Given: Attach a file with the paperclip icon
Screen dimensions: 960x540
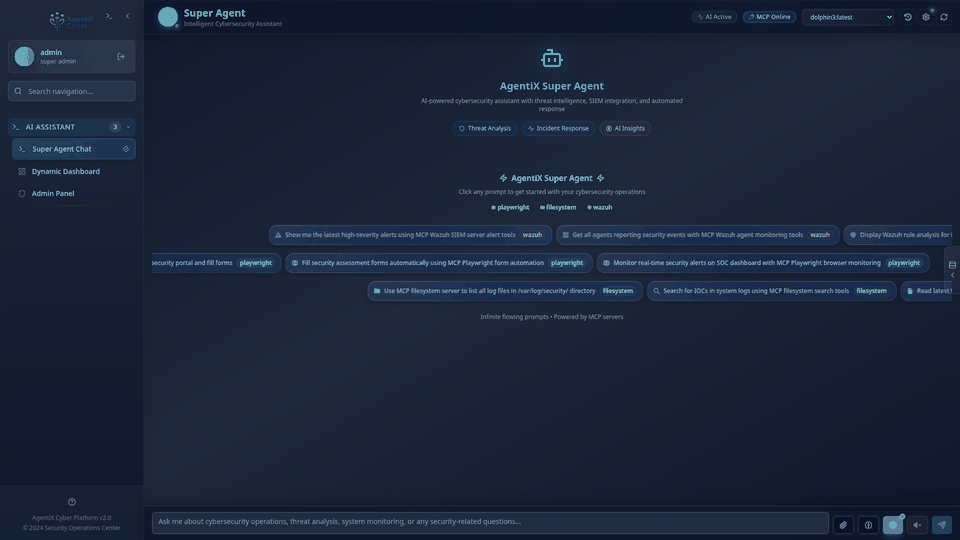Looking at the screenshot, I should click(843, 525).
